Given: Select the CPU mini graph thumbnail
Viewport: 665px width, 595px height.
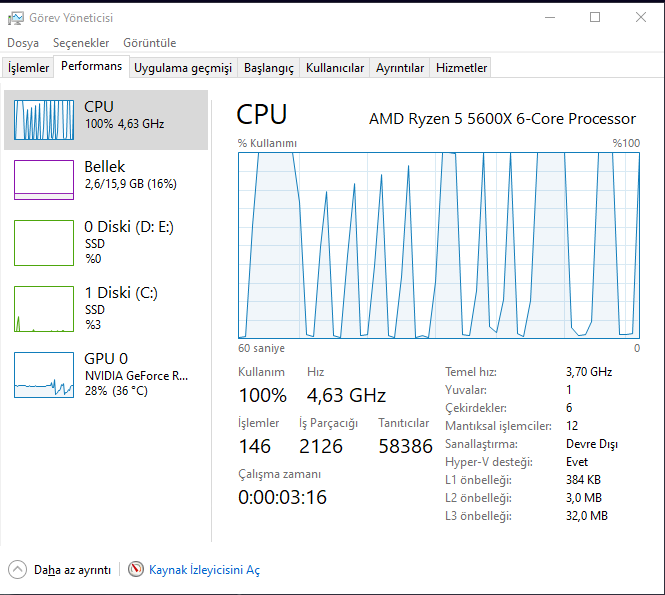Looking at the screenshot, I should (44, 120).
